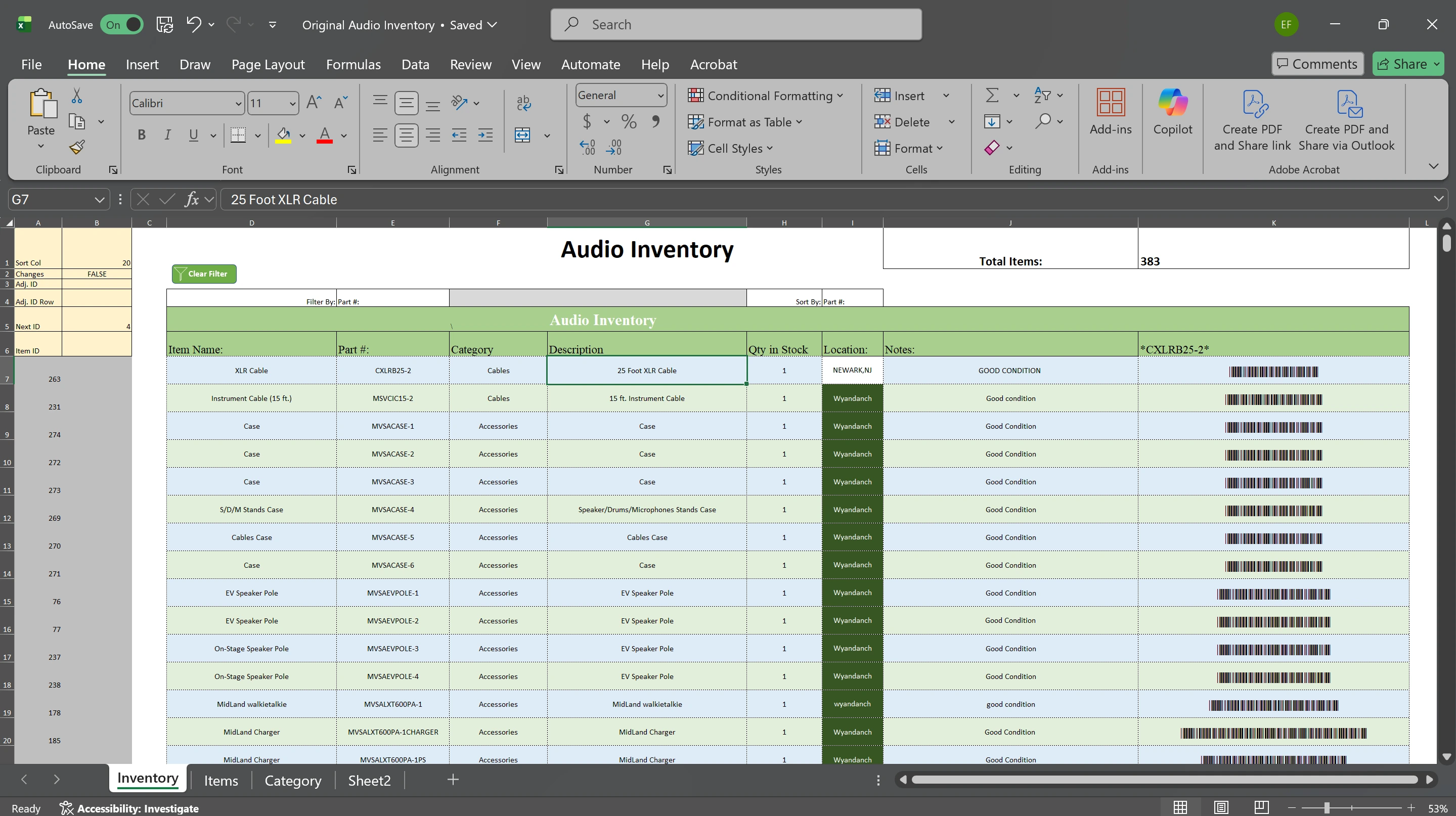
Task: Toggle Bold formatting
Action: pyautogui.click(x=141, y=135)
